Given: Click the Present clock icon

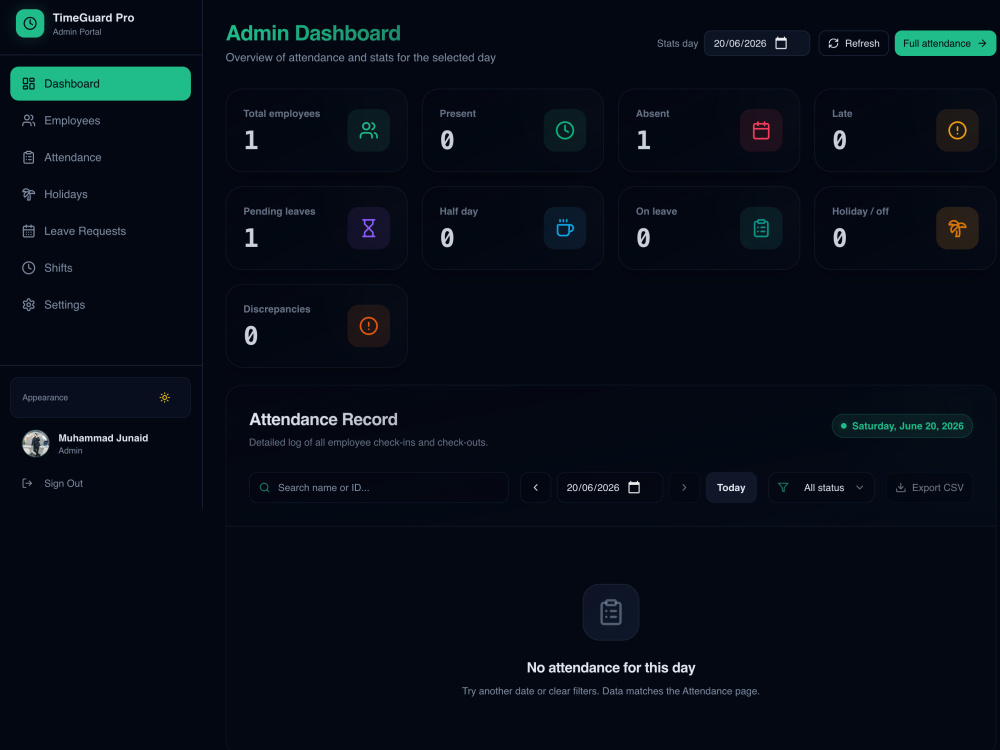Looking at the screenshot, I should coord(565,130).
